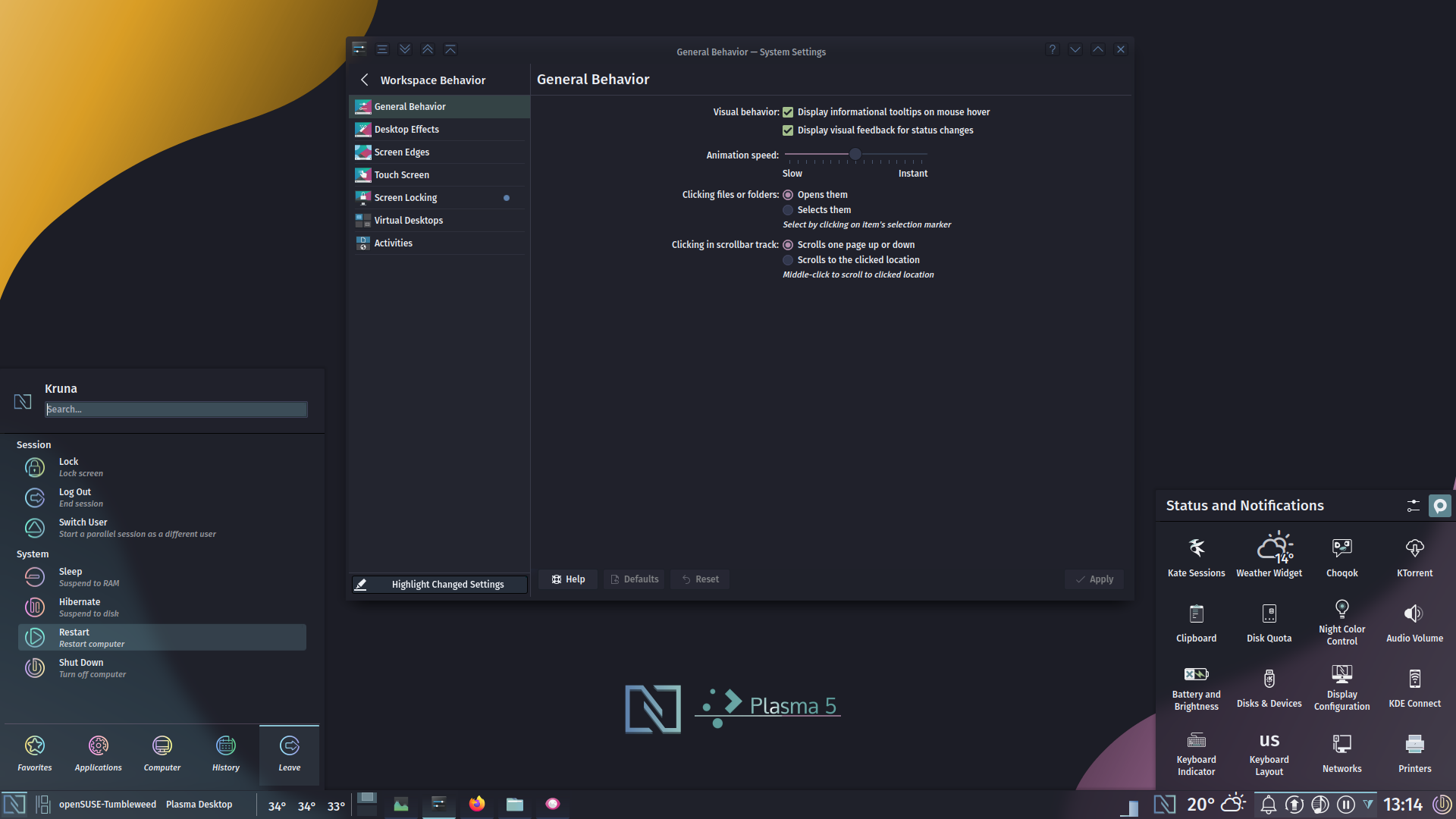Open Clipboard in Status and Notifications
This screenshot has height=819, width=1456.
(x=1196, y=622)
